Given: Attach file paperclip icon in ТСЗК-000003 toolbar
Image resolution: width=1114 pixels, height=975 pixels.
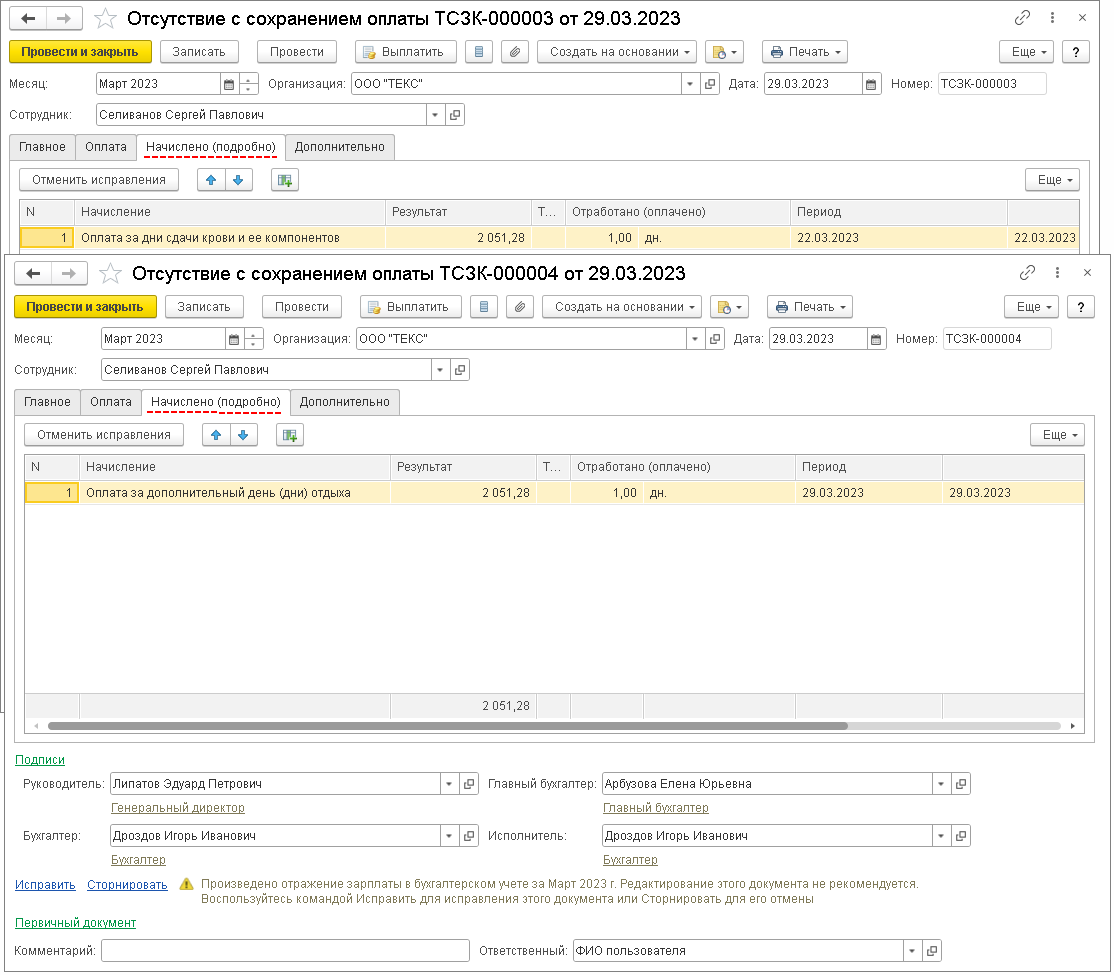Looking at the screenshot, I should tap(515, 52).
